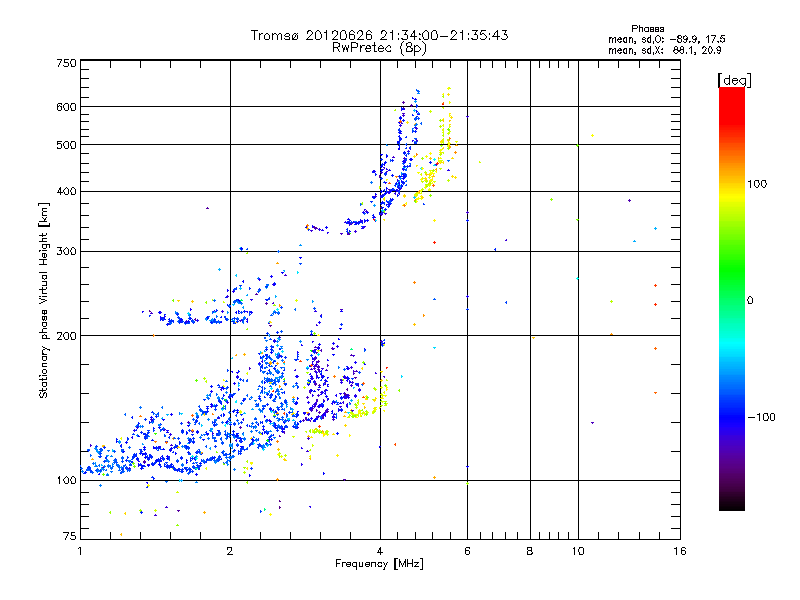Click the 'Stationary phase Virtual Height [km]' axis title

coord(44,300)
